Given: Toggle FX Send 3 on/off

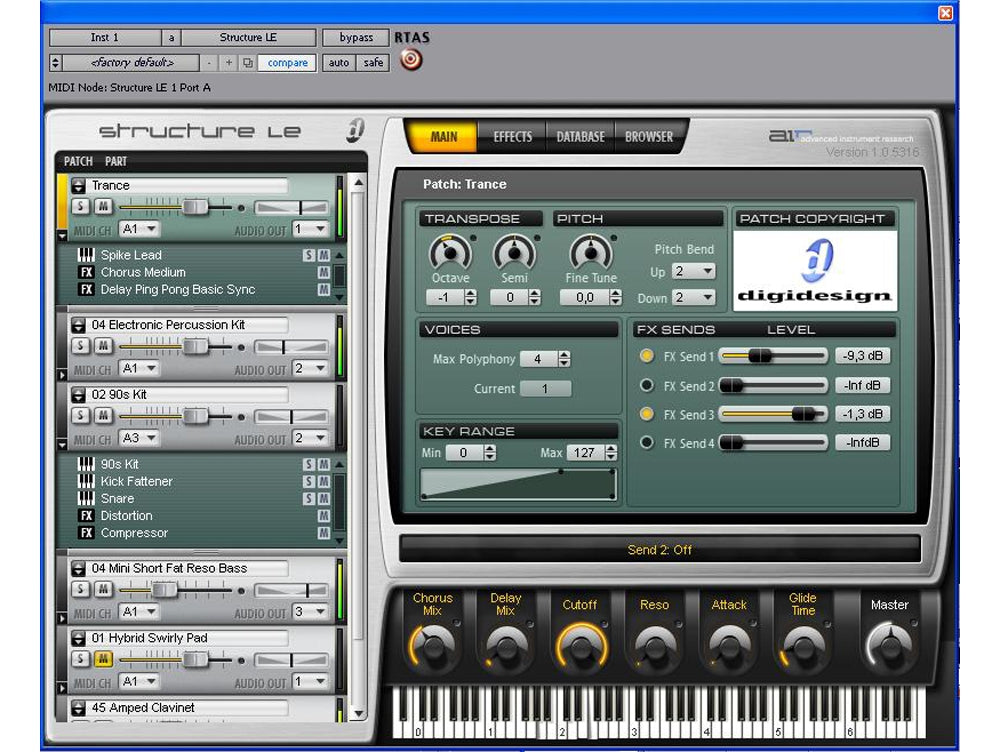Looking at the screenshot, I should (647, 414).
